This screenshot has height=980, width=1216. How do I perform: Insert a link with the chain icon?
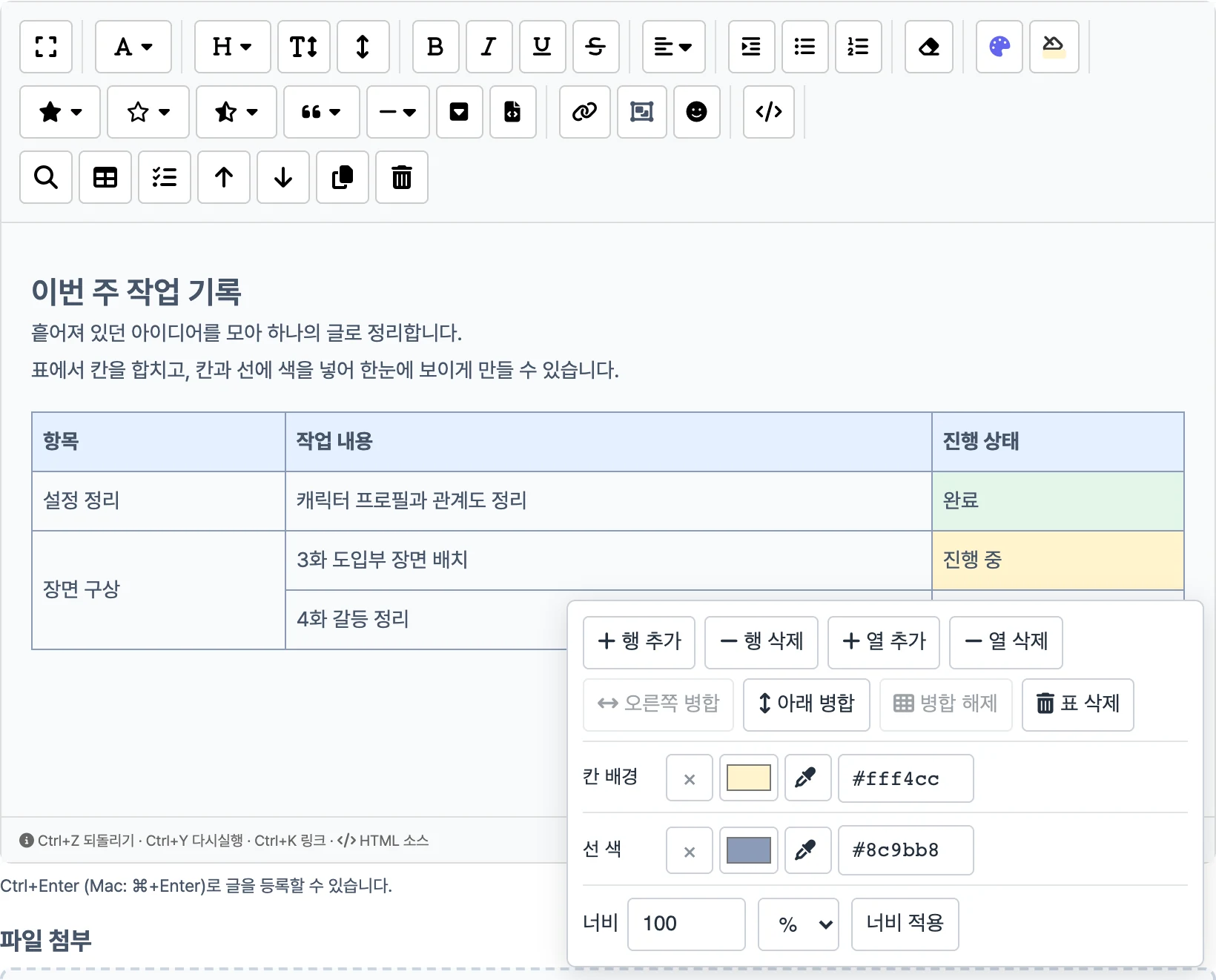585,112
